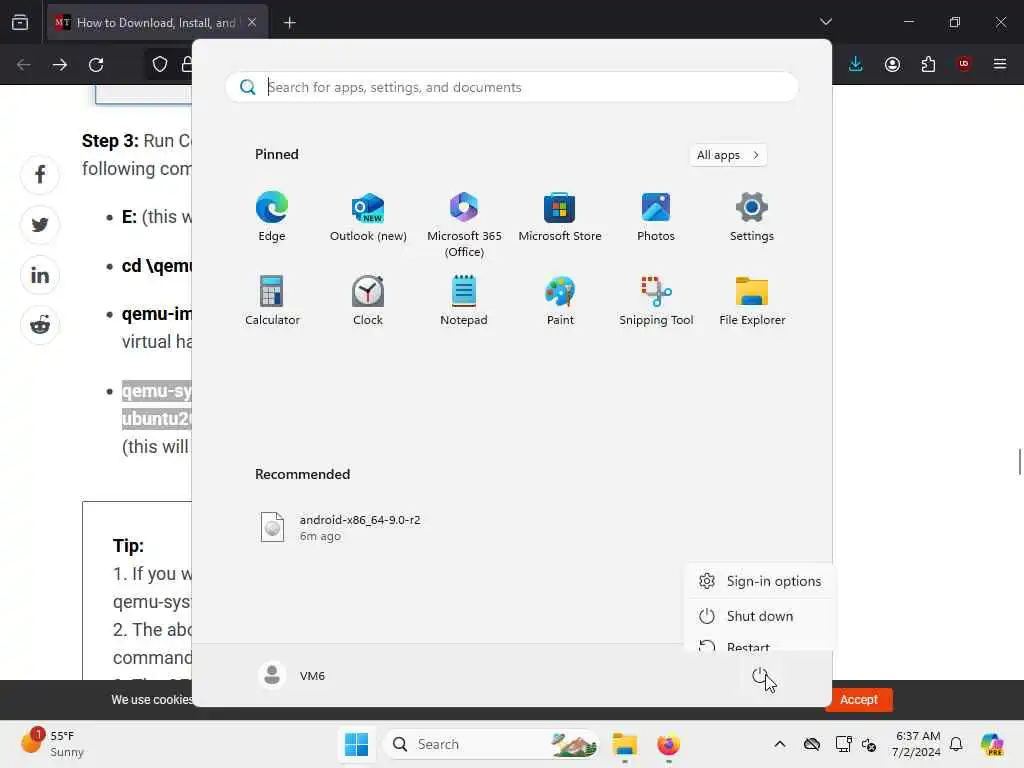Image resolution: width=1024 pixels, height=768 pixels.
Task: Open the Firefox account icon
Action: (892, 64)
